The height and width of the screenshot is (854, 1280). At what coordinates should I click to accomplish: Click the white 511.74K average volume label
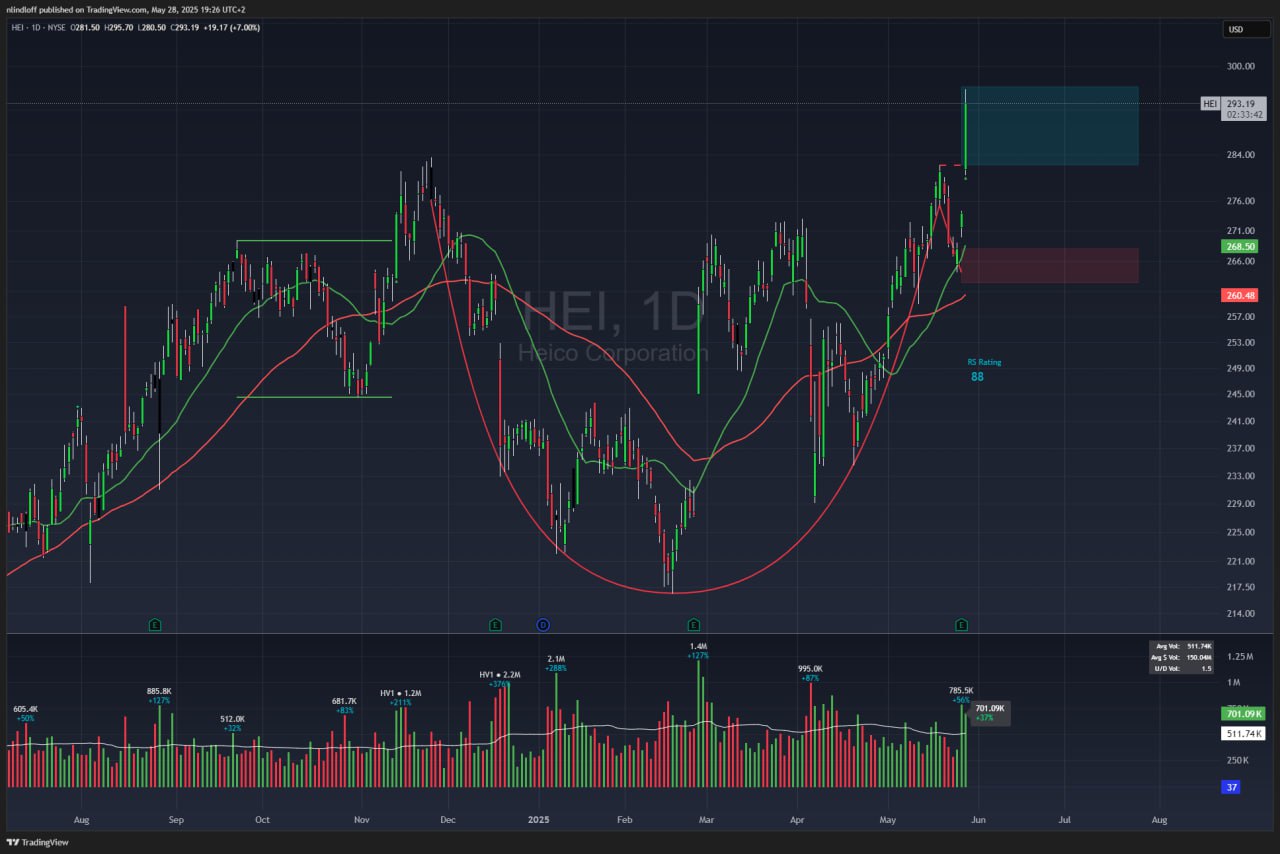[x=1244, y=734]
